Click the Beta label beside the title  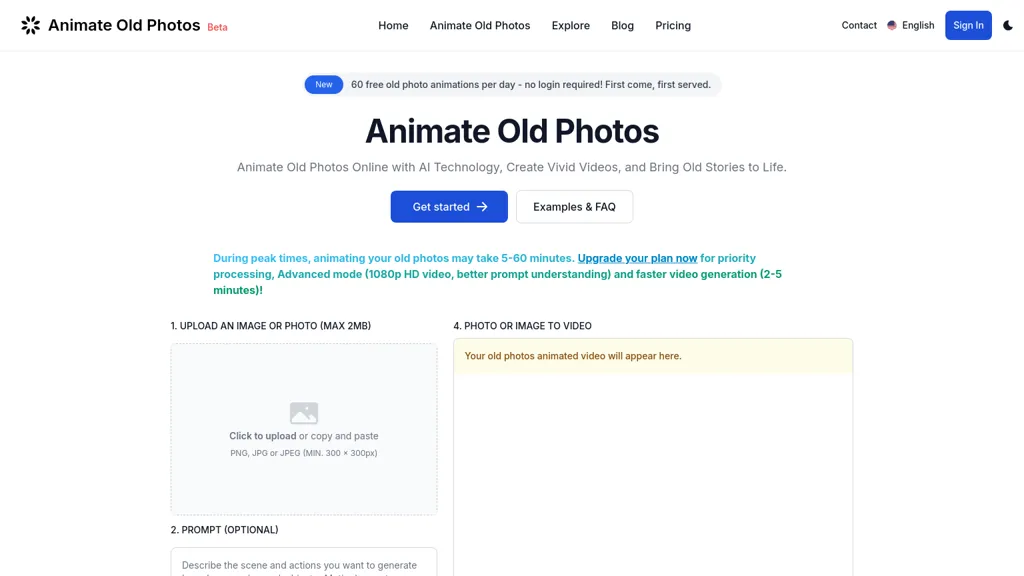pyautogui.click(x=217, y=27)
